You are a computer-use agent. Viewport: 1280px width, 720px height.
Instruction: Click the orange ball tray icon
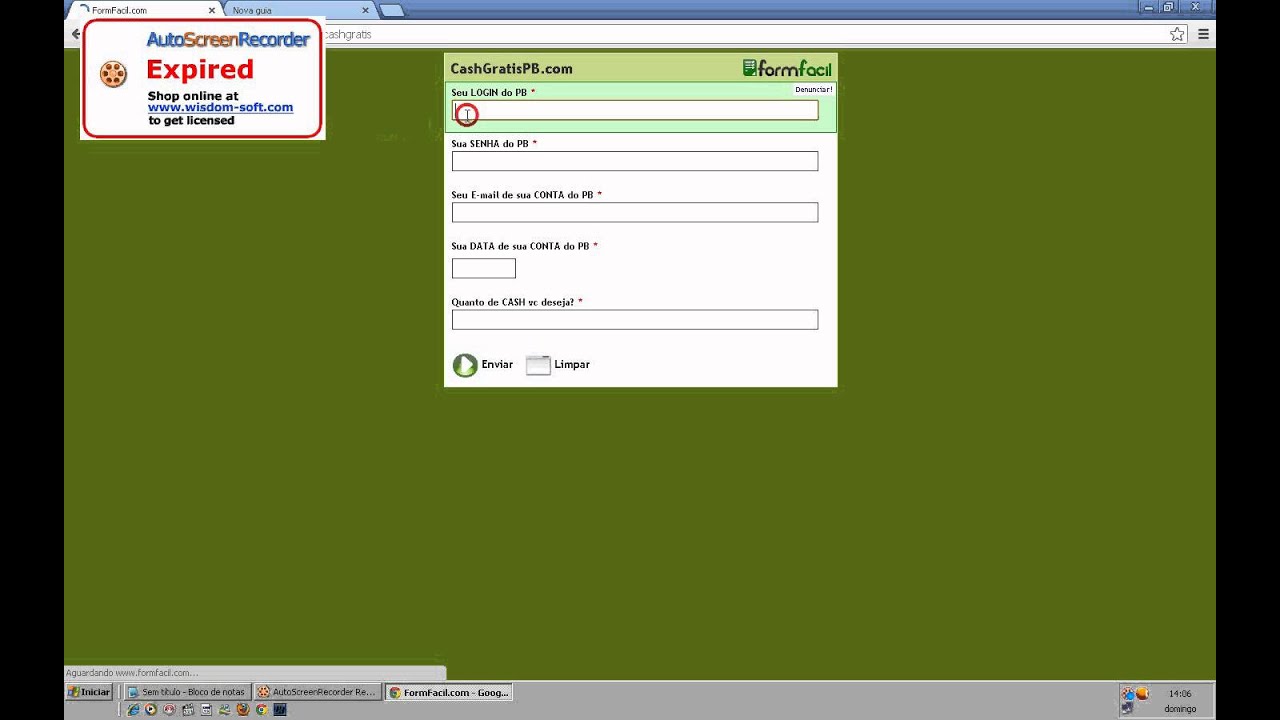1142,693
